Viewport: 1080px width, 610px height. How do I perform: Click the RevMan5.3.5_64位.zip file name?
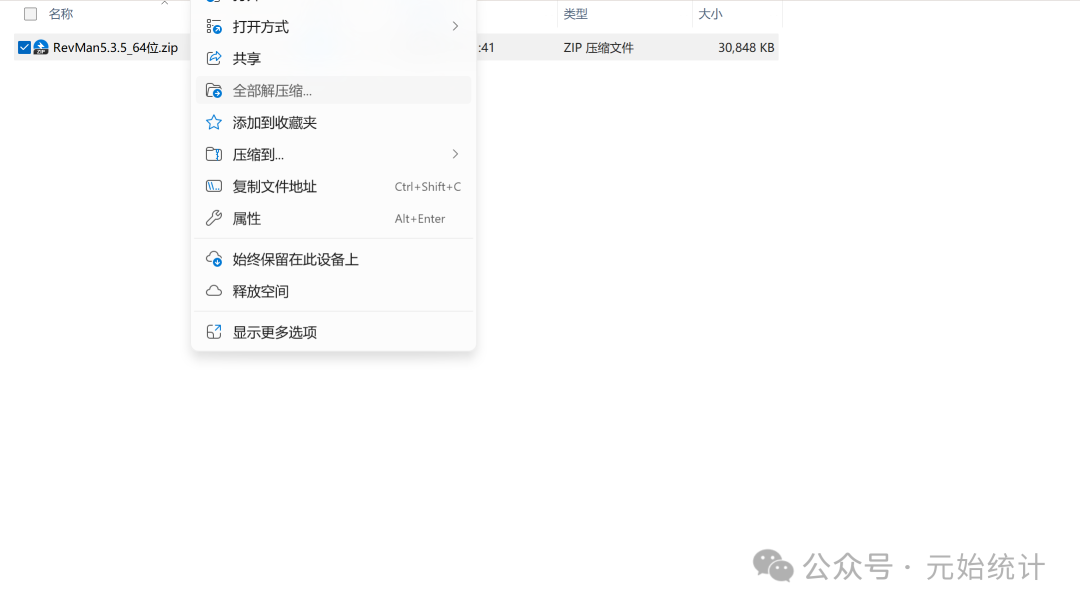115,47
